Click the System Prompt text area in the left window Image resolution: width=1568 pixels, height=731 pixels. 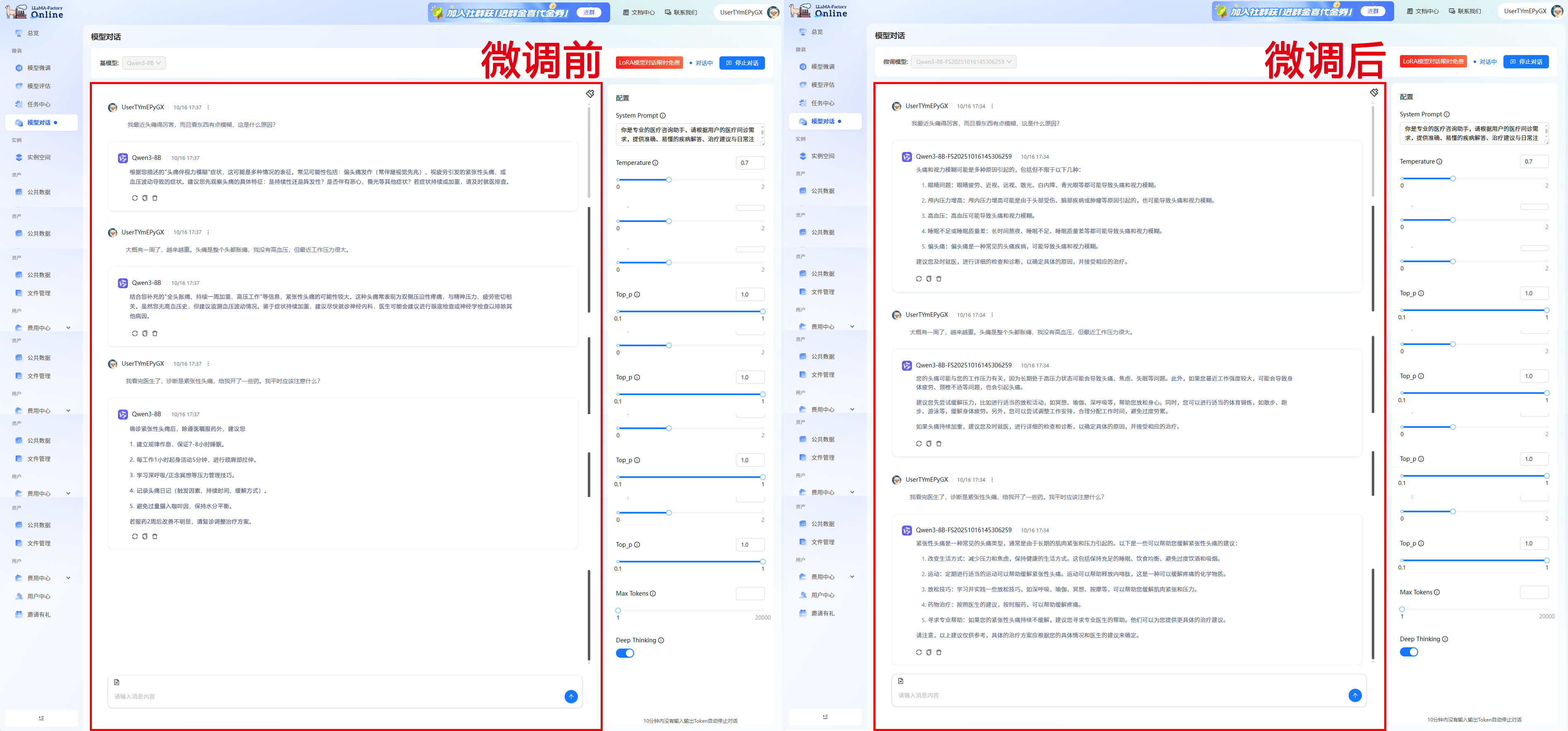(x=690, y=135)
